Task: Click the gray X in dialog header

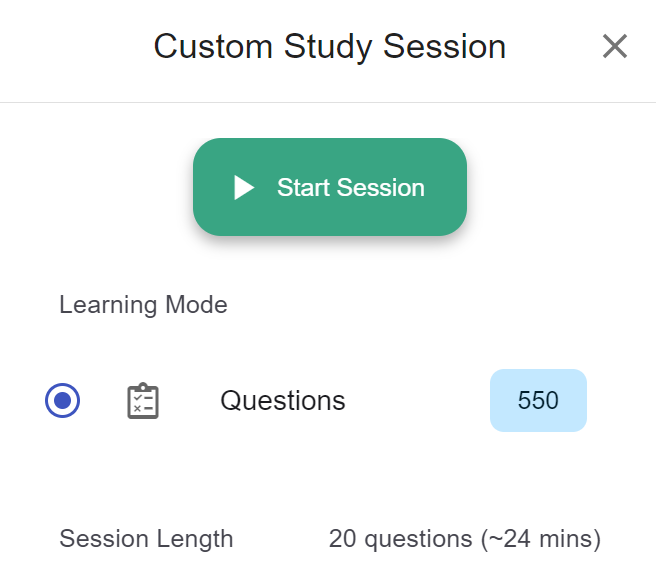Action: click(615, 46)
